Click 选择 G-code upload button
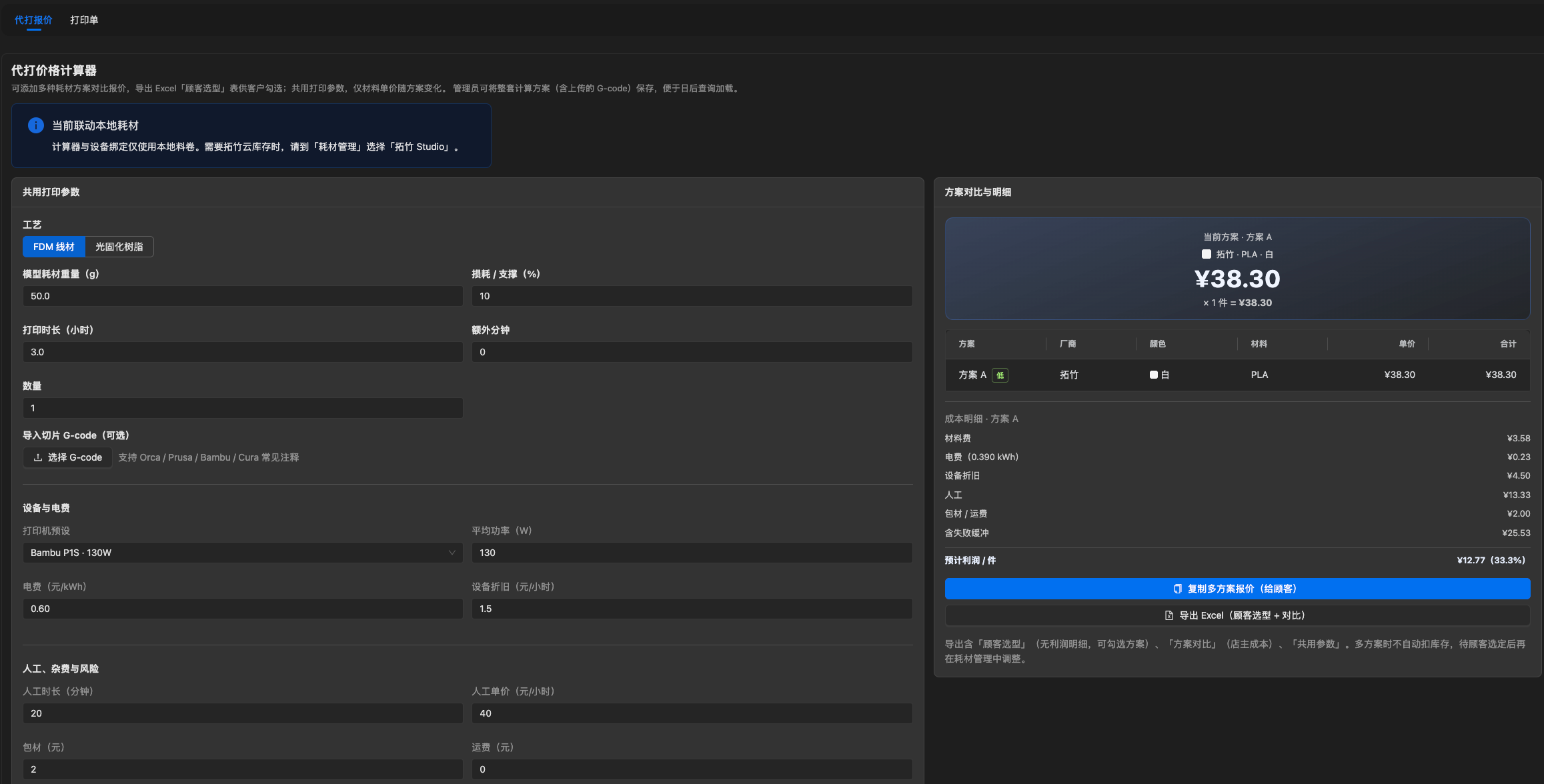This screenshot has width=1544, height=784. [68, 457]
